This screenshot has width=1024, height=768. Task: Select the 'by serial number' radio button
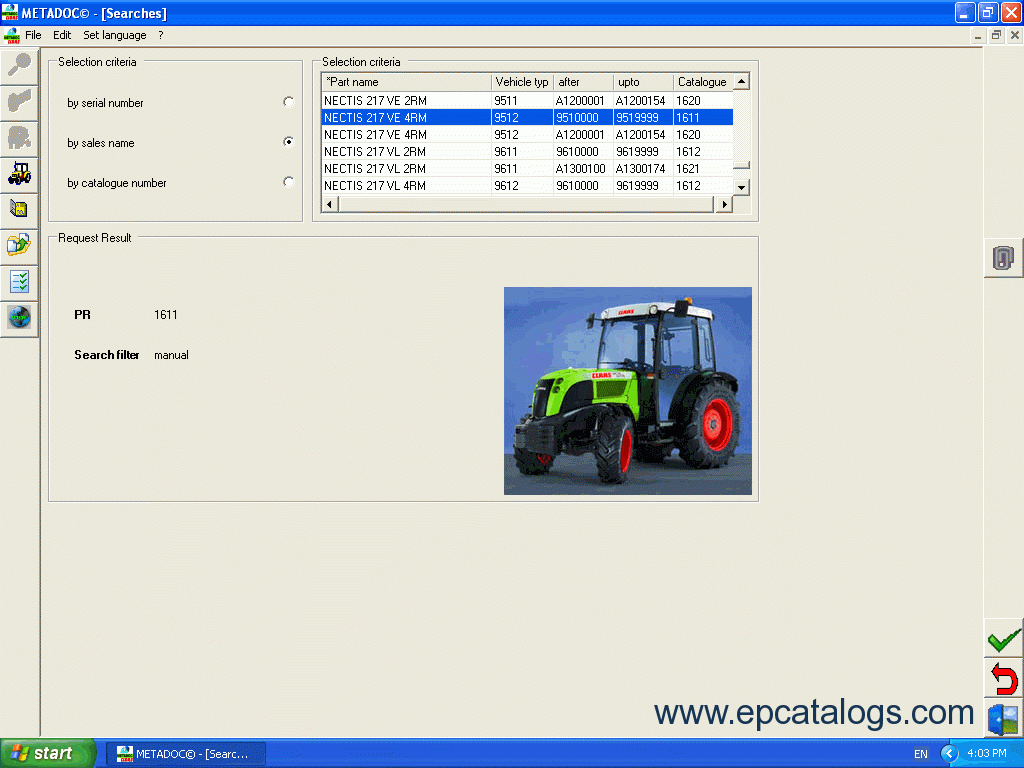[x=288, y=102]
